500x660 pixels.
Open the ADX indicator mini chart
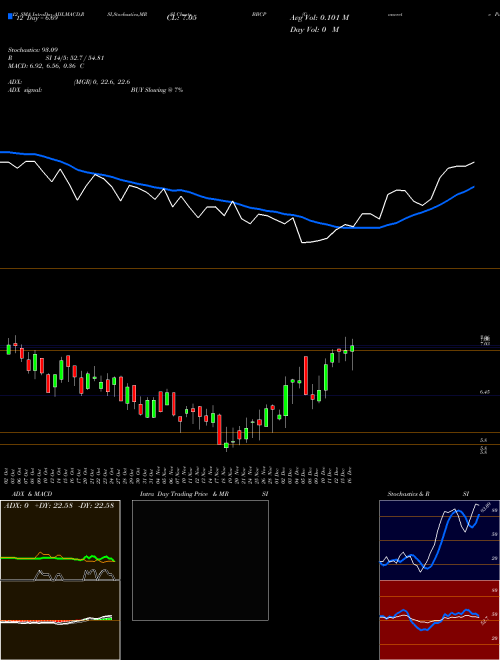click(x=60, y=540)
